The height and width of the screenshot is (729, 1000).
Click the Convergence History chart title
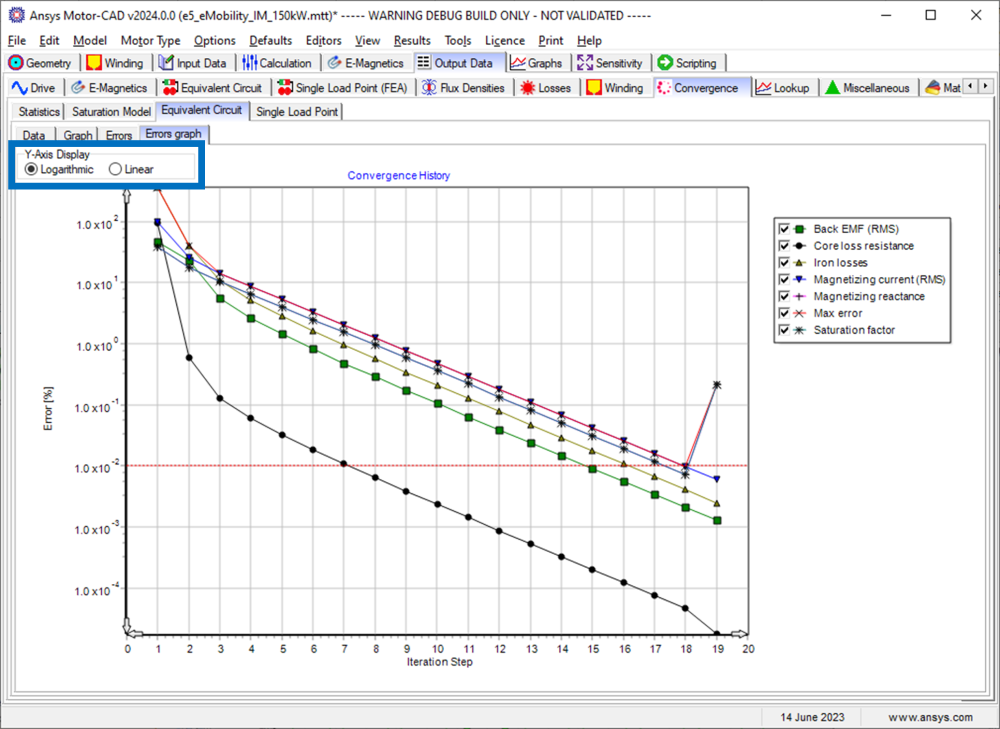(x=399, y=175)
